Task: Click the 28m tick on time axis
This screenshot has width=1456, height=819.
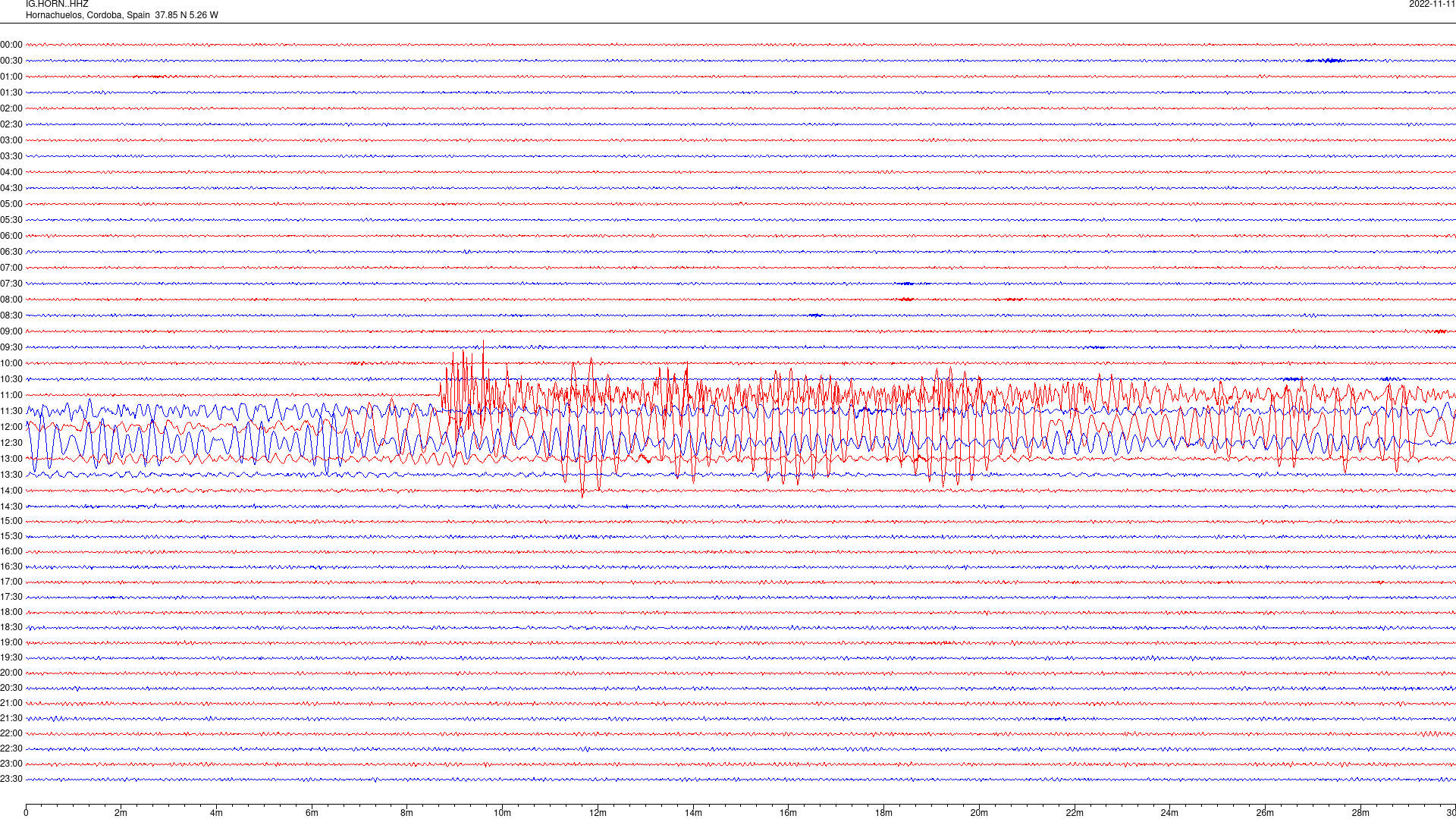Action: tap(1360, 813)
